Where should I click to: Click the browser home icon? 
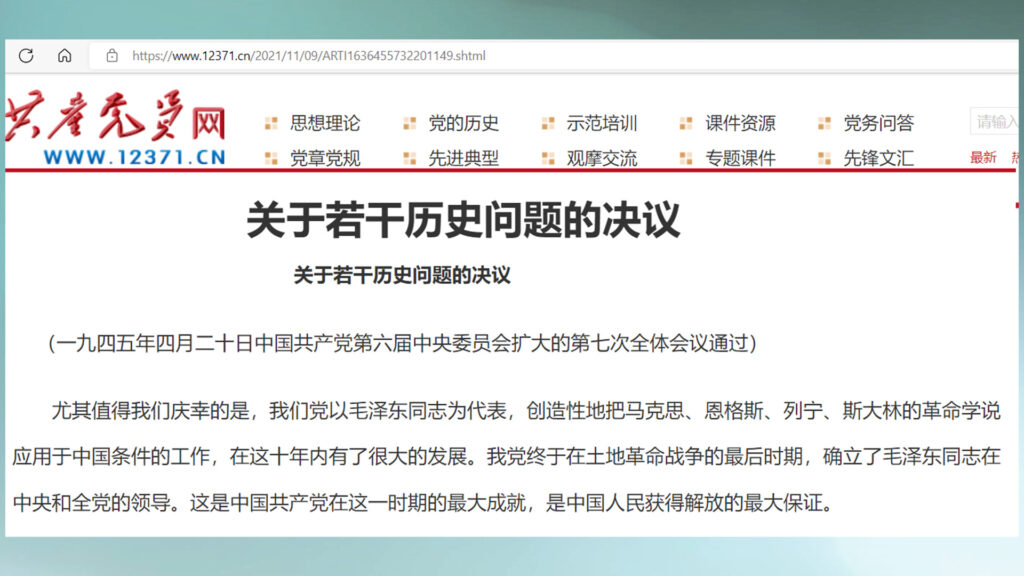[x=64, y=56]
